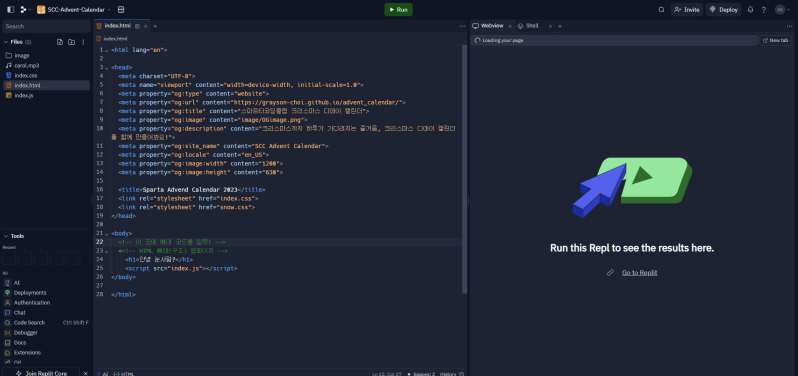Viewport: 798px width, 376px height.
Task: Click Join Replit Core button
Action: [x=40, y=373]
